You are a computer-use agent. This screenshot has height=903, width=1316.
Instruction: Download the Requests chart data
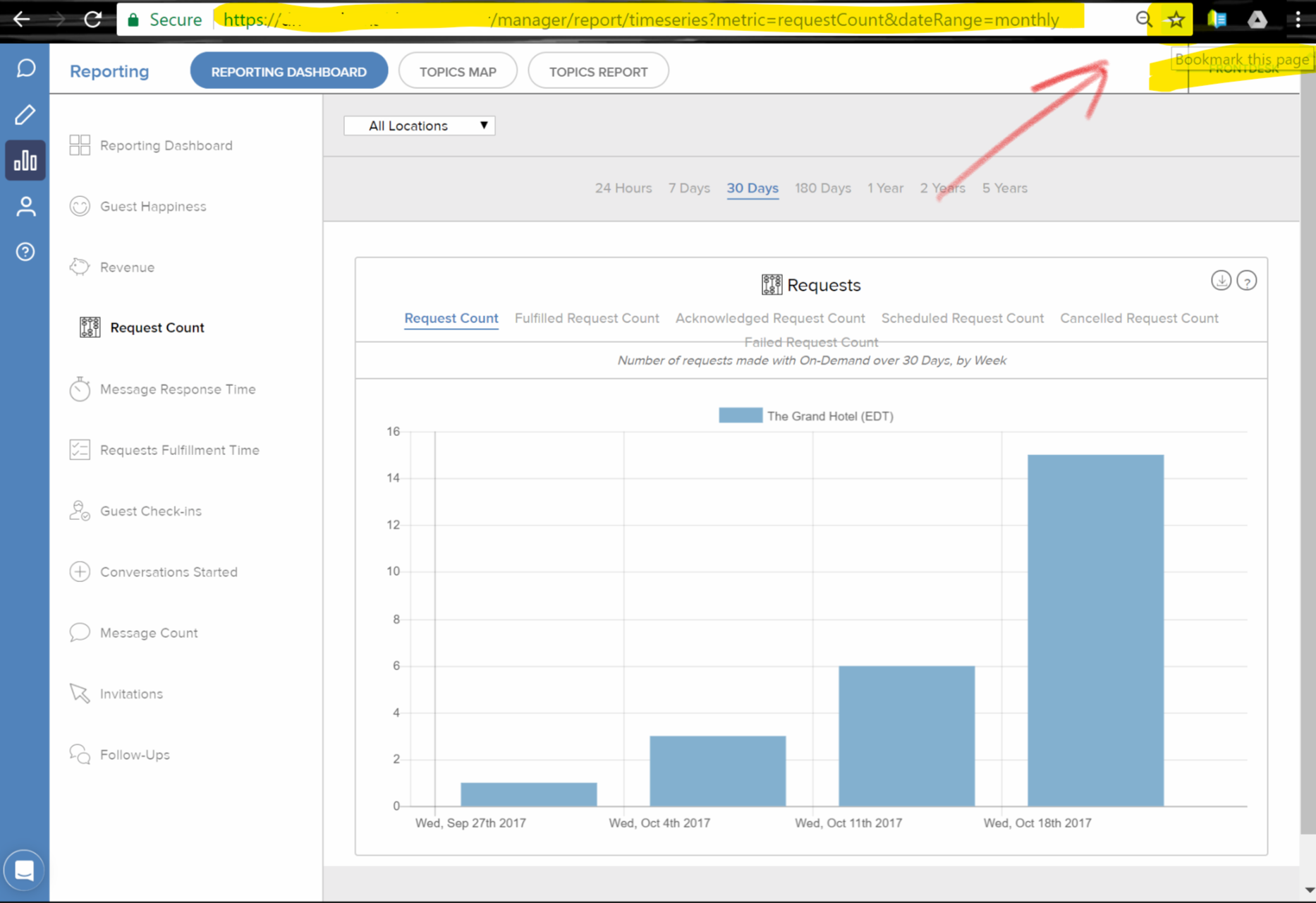[1221, 281]
